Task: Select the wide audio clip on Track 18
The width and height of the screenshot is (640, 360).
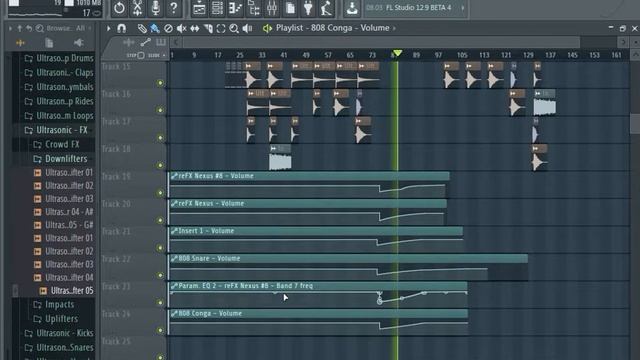Action: (x=280, y=158)
